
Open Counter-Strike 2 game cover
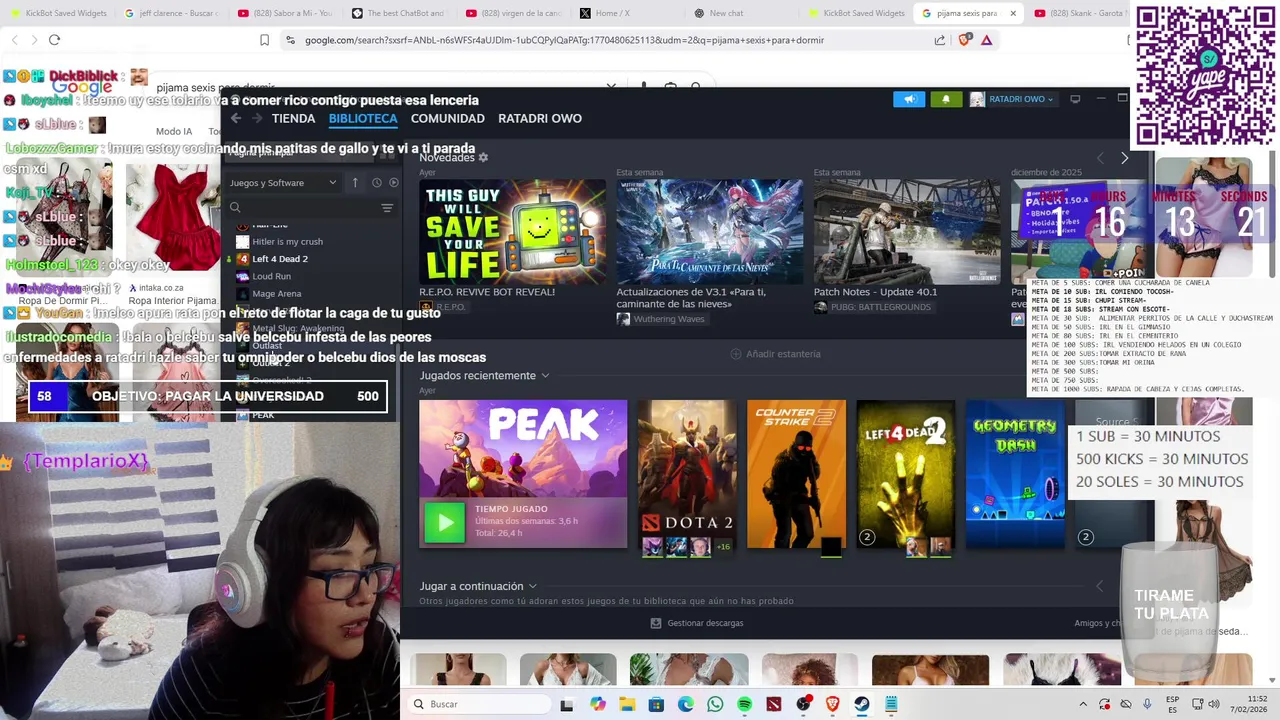click(x=796, y=474)
